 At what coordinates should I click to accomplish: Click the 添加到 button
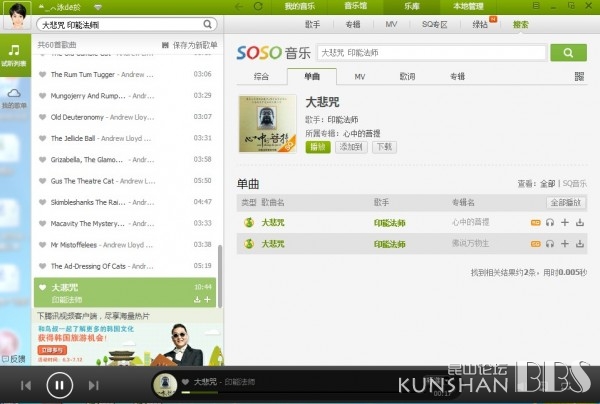pyautogui.click(x=351, y=147)
